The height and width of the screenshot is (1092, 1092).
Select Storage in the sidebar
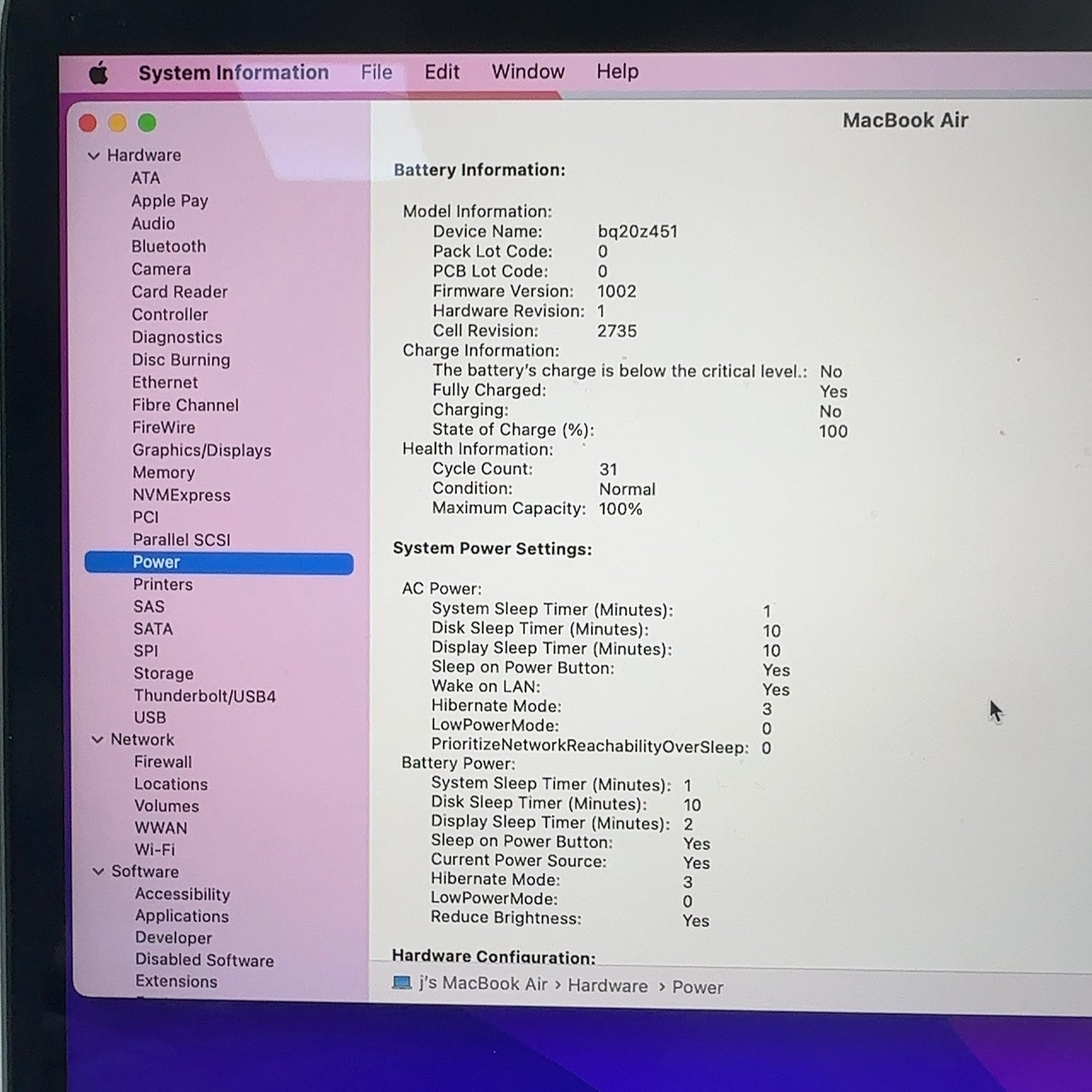(164, 673)
